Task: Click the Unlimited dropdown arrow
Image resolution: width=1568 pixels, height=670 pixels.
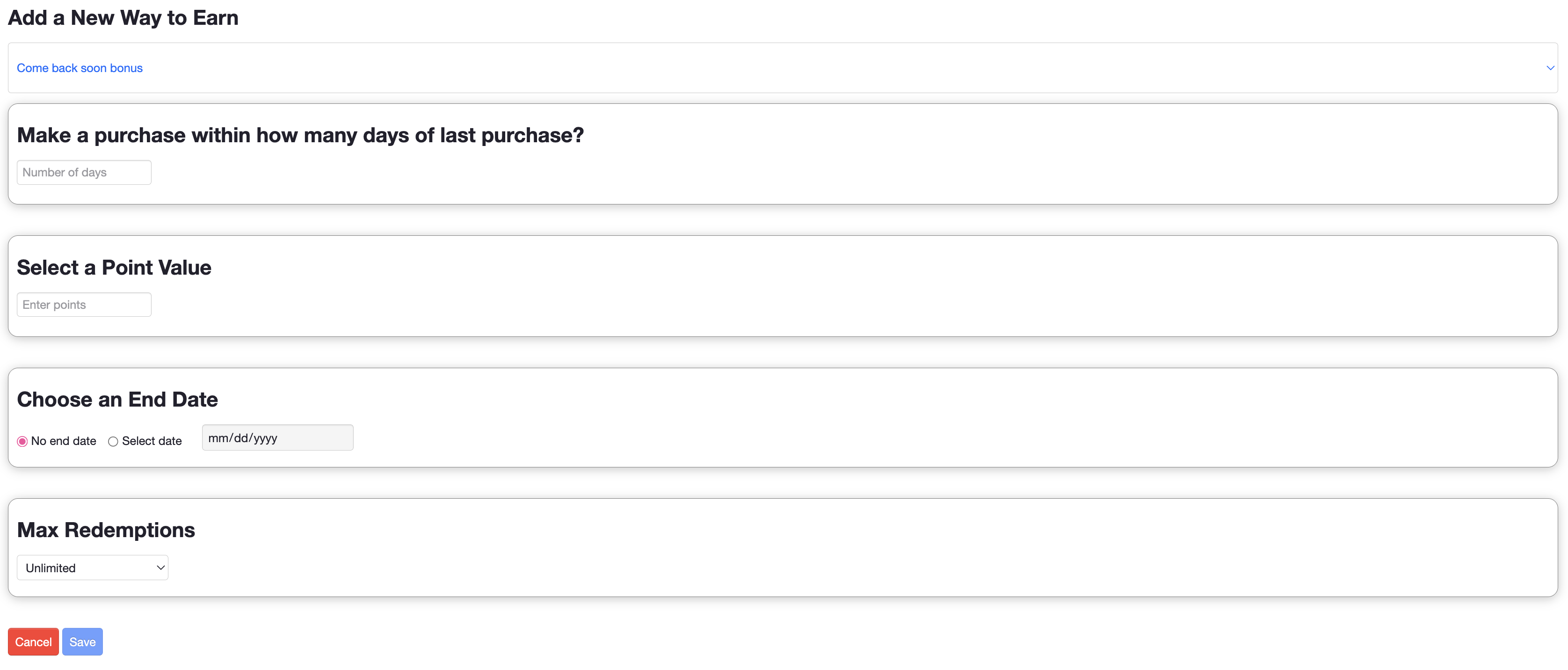Action: tap(161, 568)
